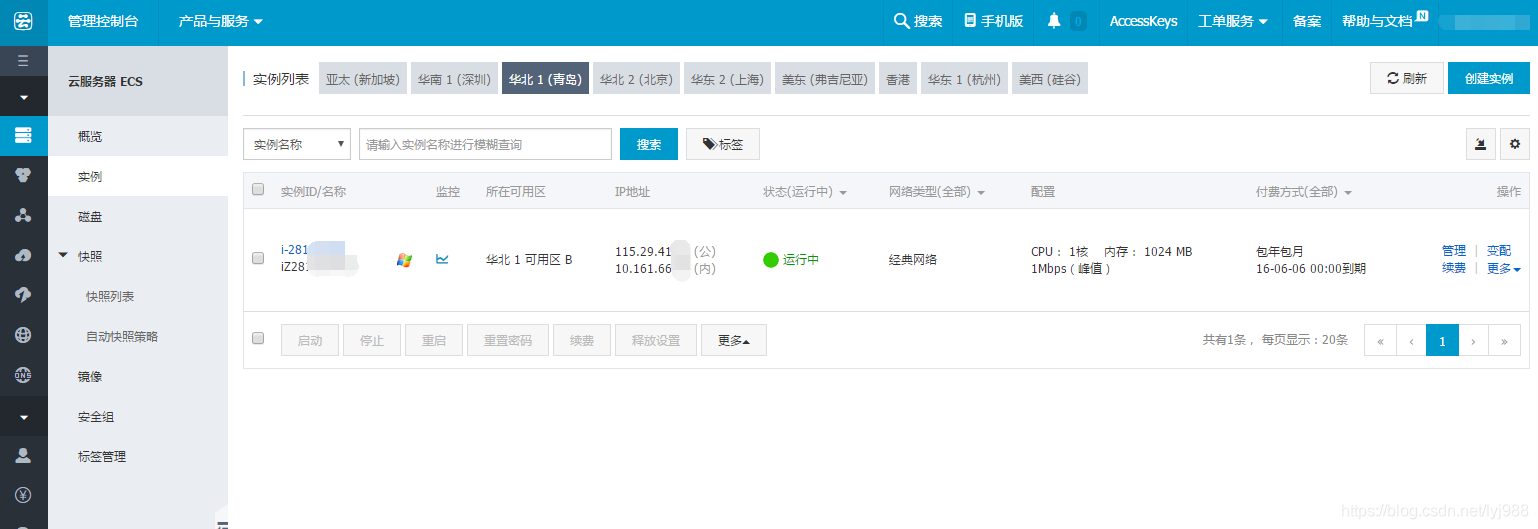Click the 续费 link in the instance row
The image size is (1538, 529).
[1454, 268]
